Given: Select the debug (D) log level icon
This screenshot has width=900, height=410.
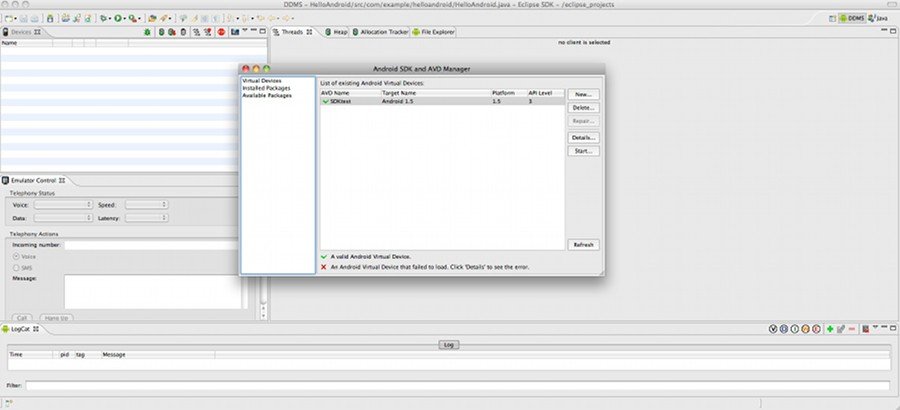Looking at the screenshot, I should [784, 329].
